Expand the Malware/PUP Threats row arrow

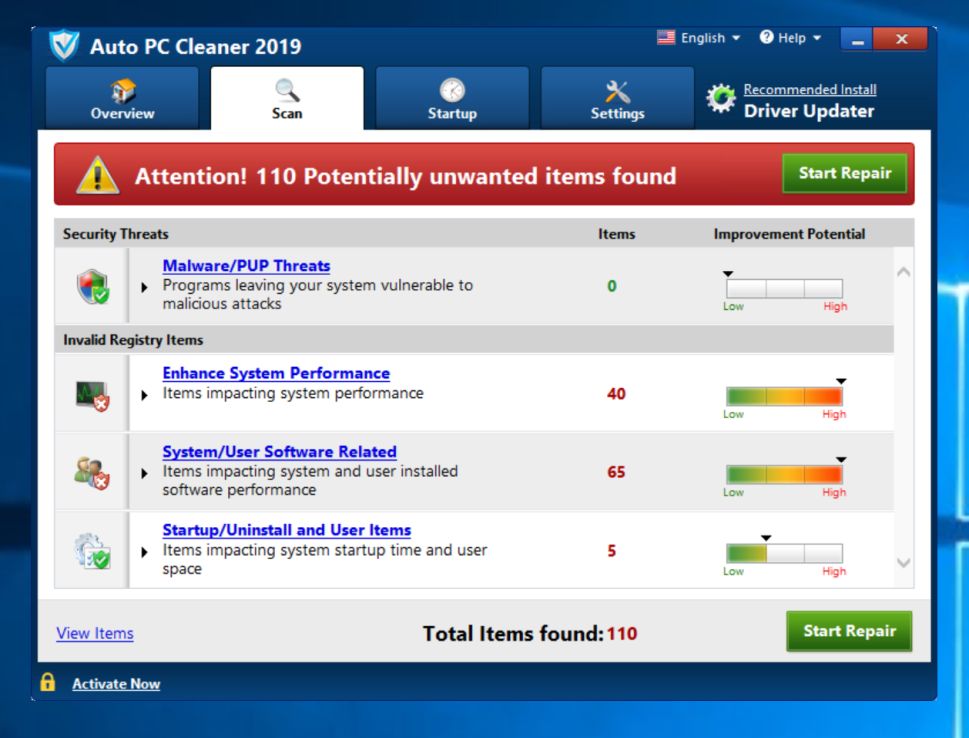(145, 287)
